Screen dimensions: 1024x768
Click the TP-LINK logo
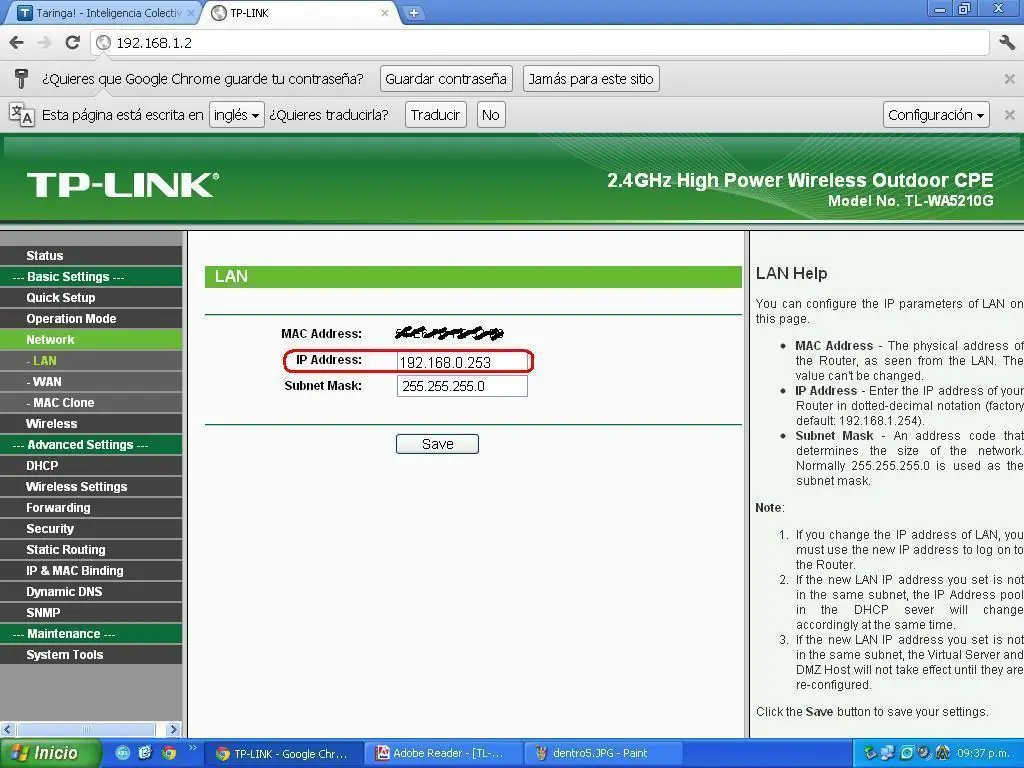coord(123,185)
